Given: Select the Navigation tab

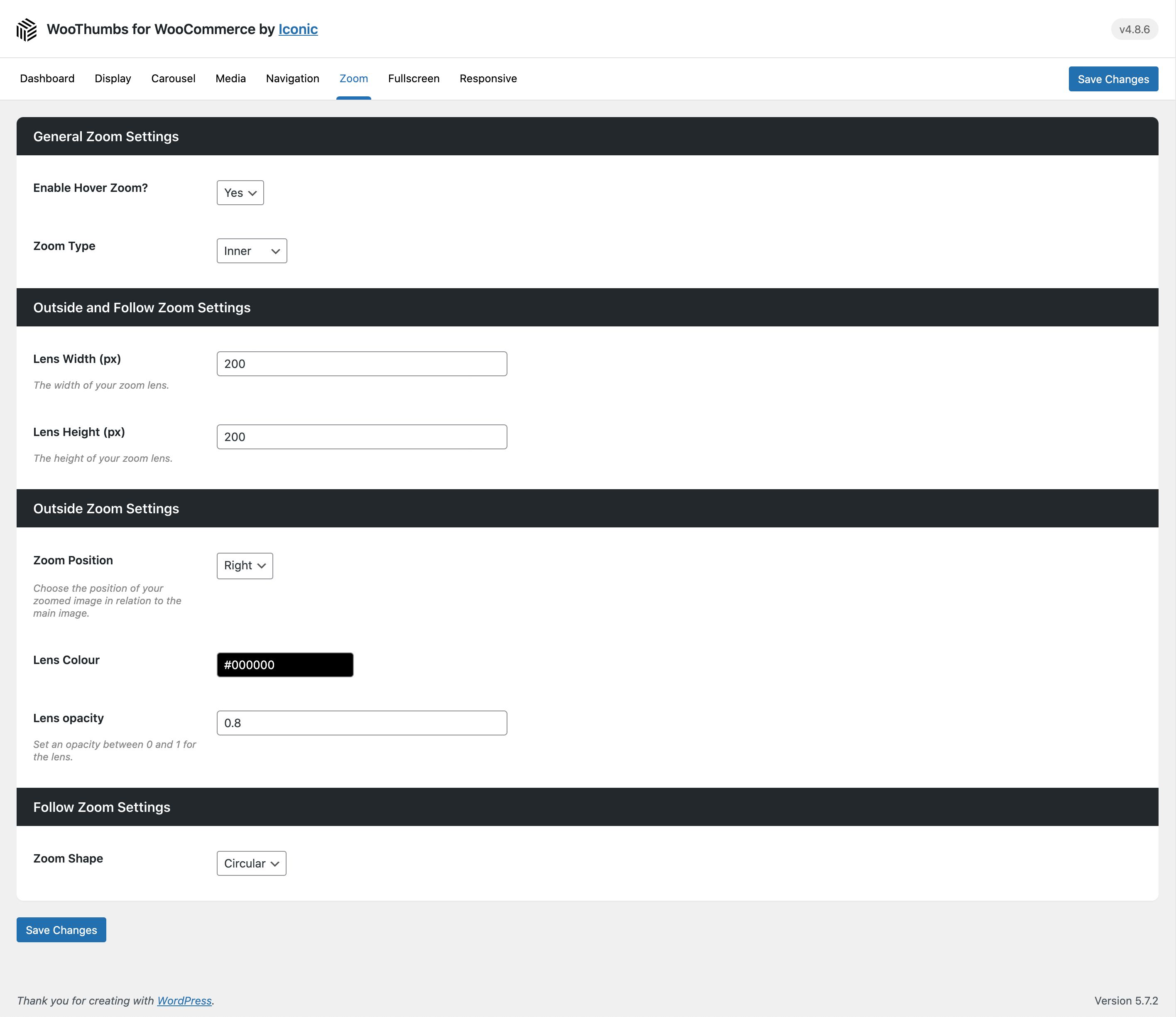Looking at the screenshot, I should click(x=292, y=78).
